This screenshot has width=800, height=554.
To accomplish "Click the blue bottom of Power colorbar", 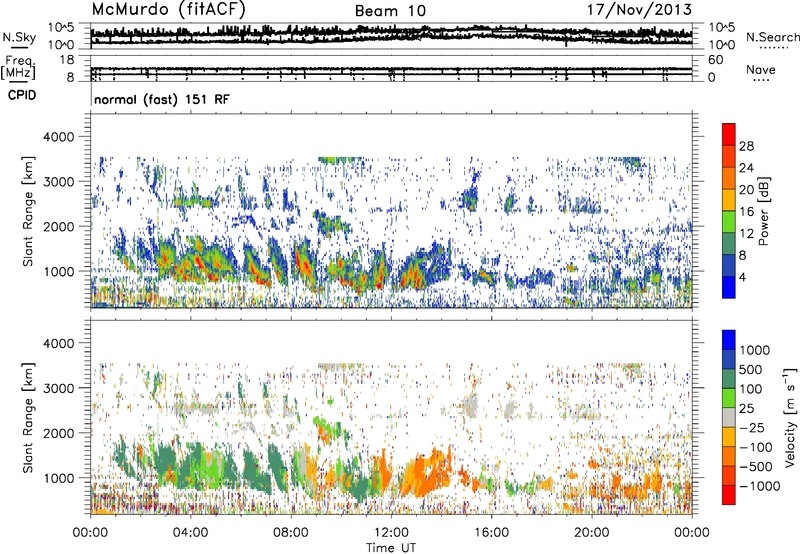I will pyautogui.click(x=729, y=288).
